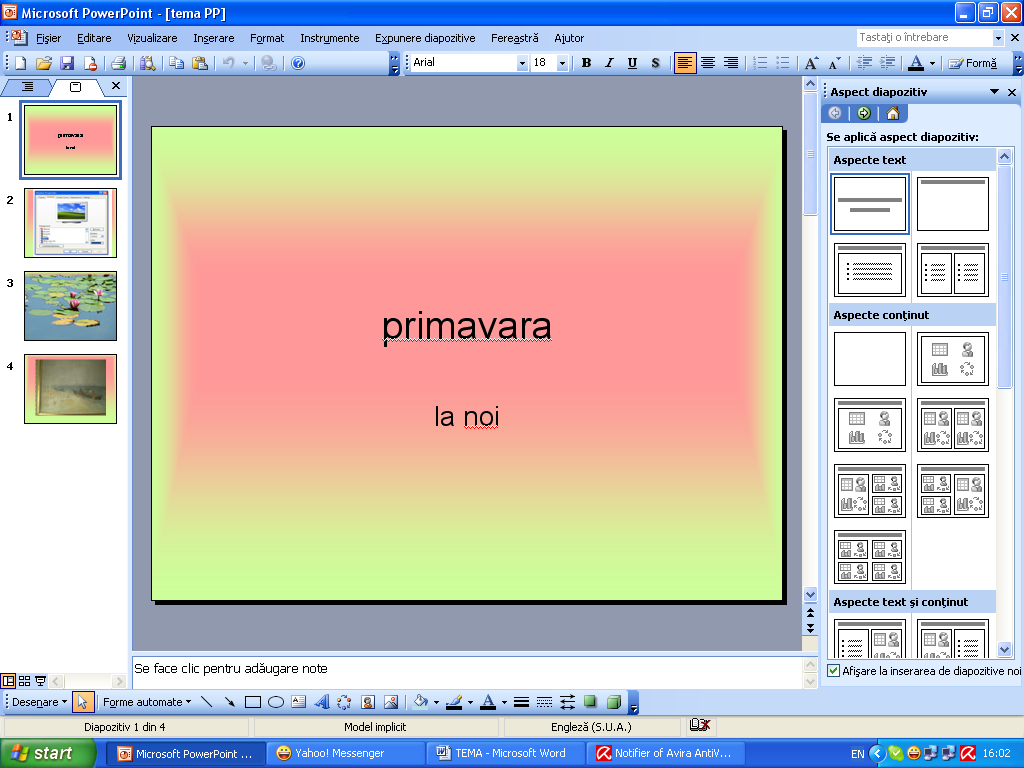
Task: Apply the Title Slide text layout
Action: (x=870, y=204)
